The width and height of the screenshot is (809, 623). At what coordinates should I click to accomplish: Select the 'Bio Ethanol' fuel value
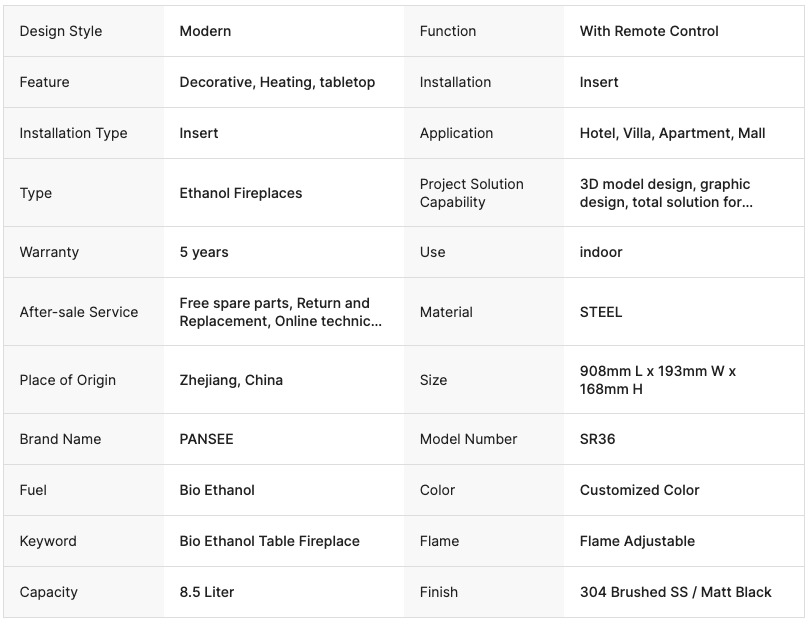217,490
